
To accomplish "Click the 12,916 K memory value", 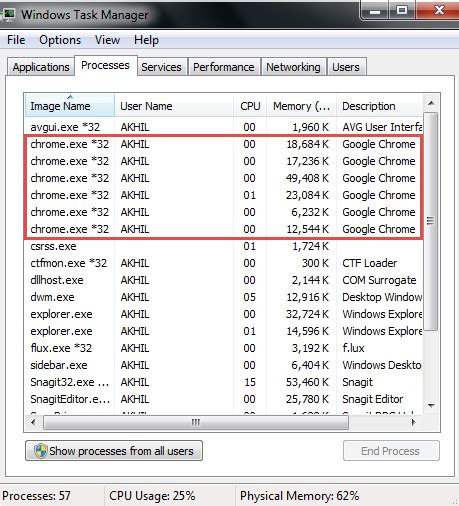I will click(307, 297).
